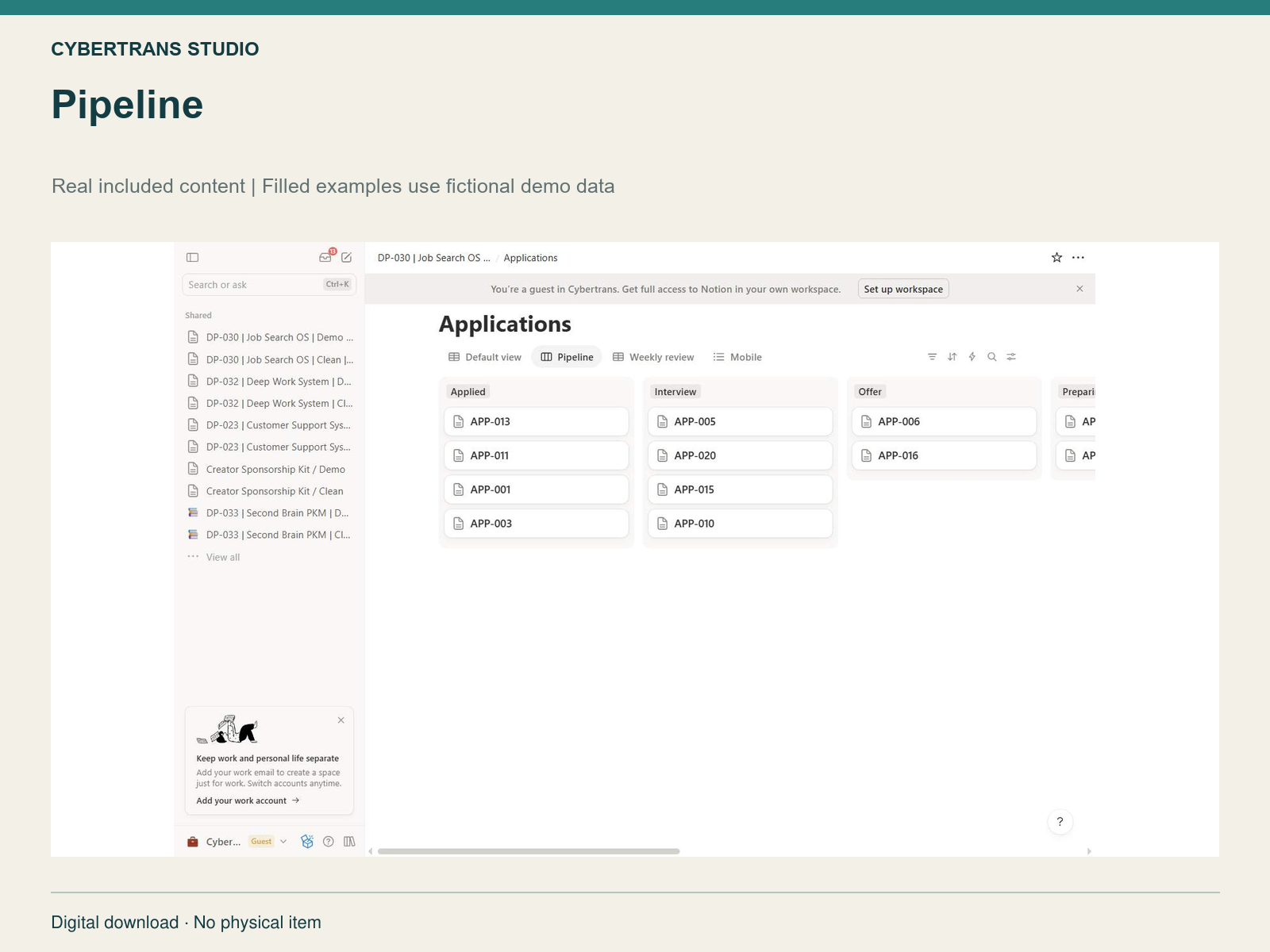Viewport: 1270px width, 952px height.
Task: Dismiss the guest workspace banner
Action: tap(1079, 289)
